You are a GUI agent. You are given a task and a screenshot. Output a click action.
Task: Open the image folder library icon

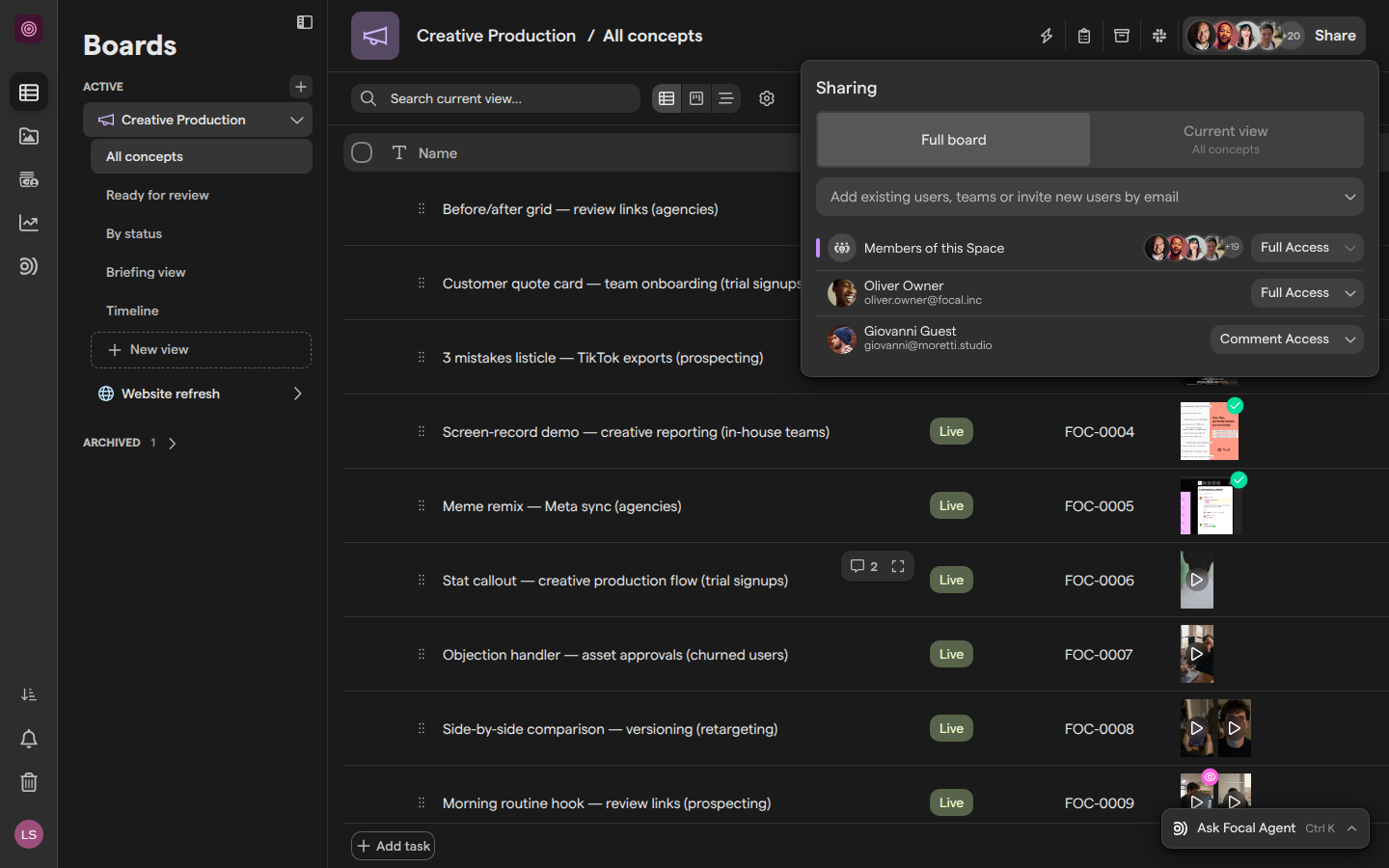coord(29,136)
